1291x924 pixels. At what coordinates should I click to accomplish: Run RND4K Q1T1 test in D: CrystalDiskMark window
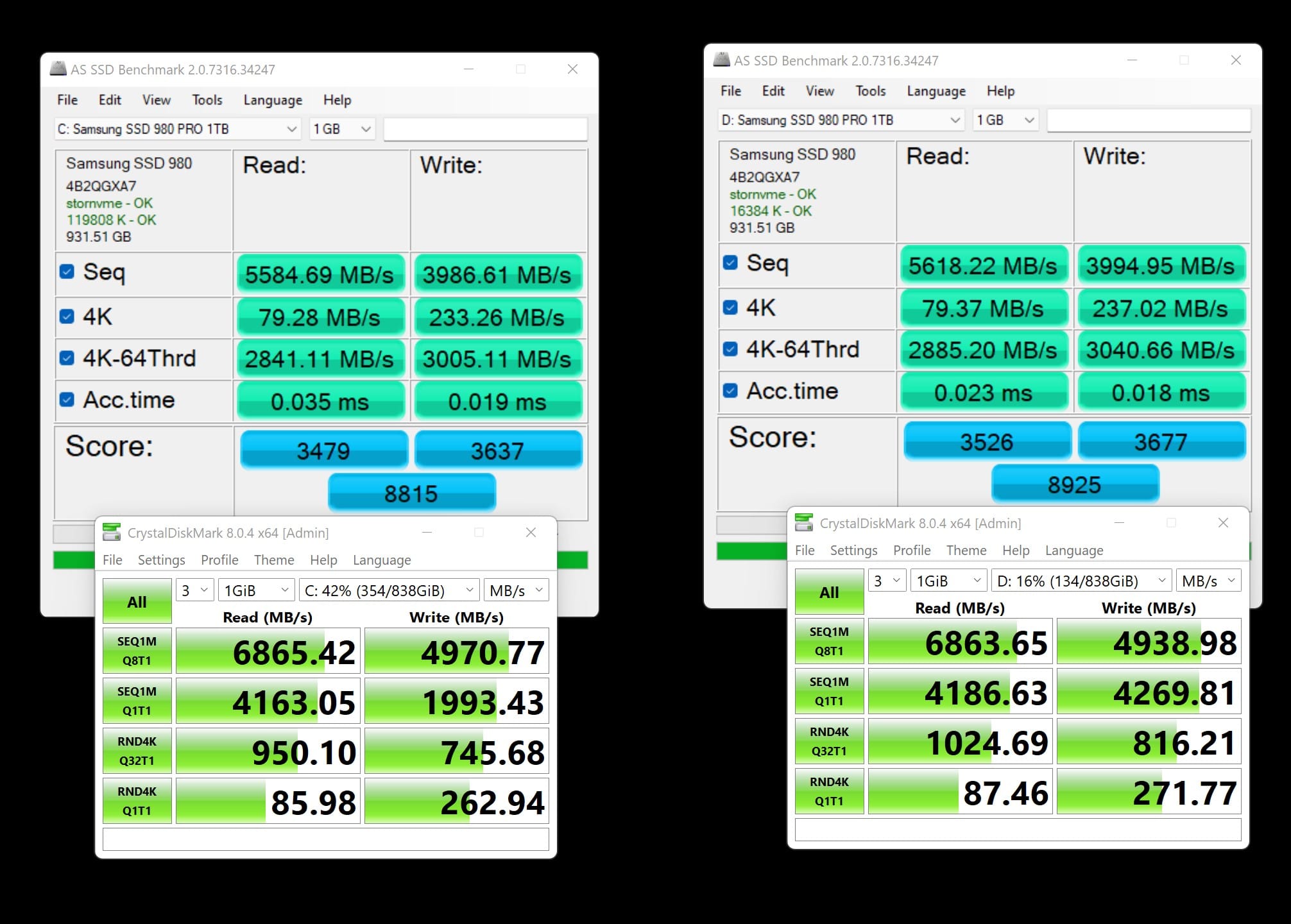829,791
